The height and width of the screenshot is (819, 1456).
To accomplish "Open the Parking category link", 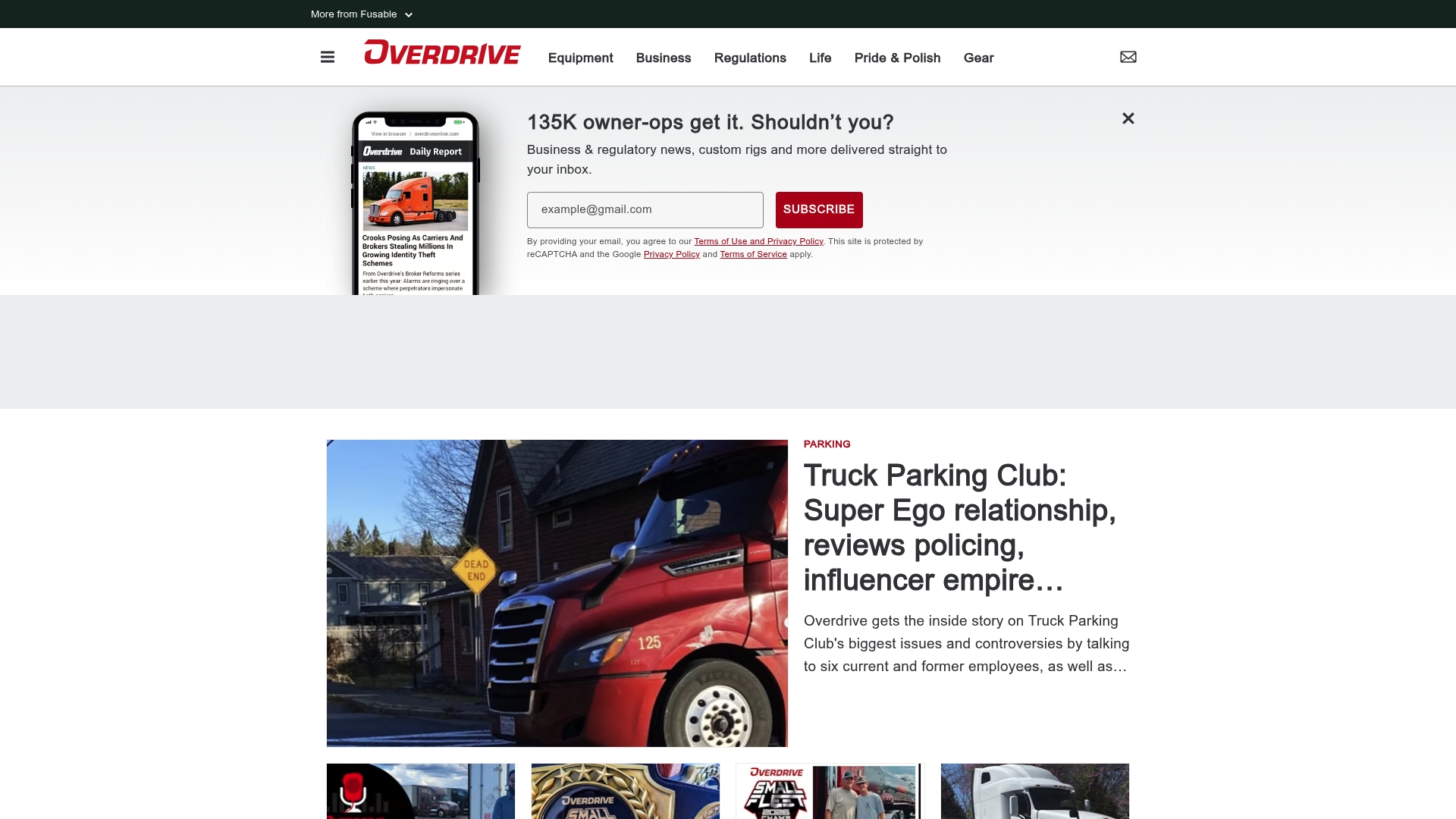I will [827, 444].
